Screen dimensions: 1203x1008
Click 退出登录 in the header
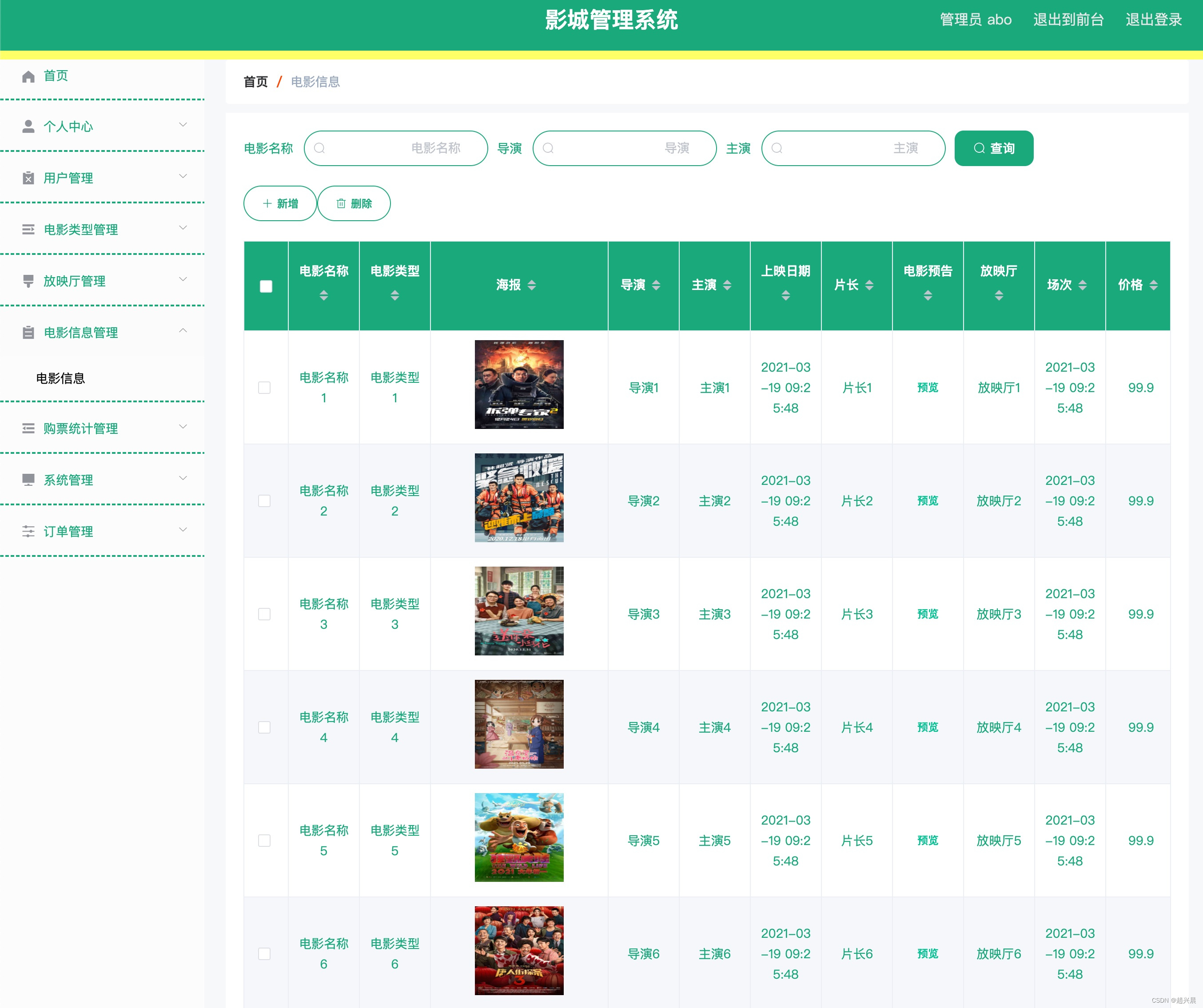(x=1154, y=20)
